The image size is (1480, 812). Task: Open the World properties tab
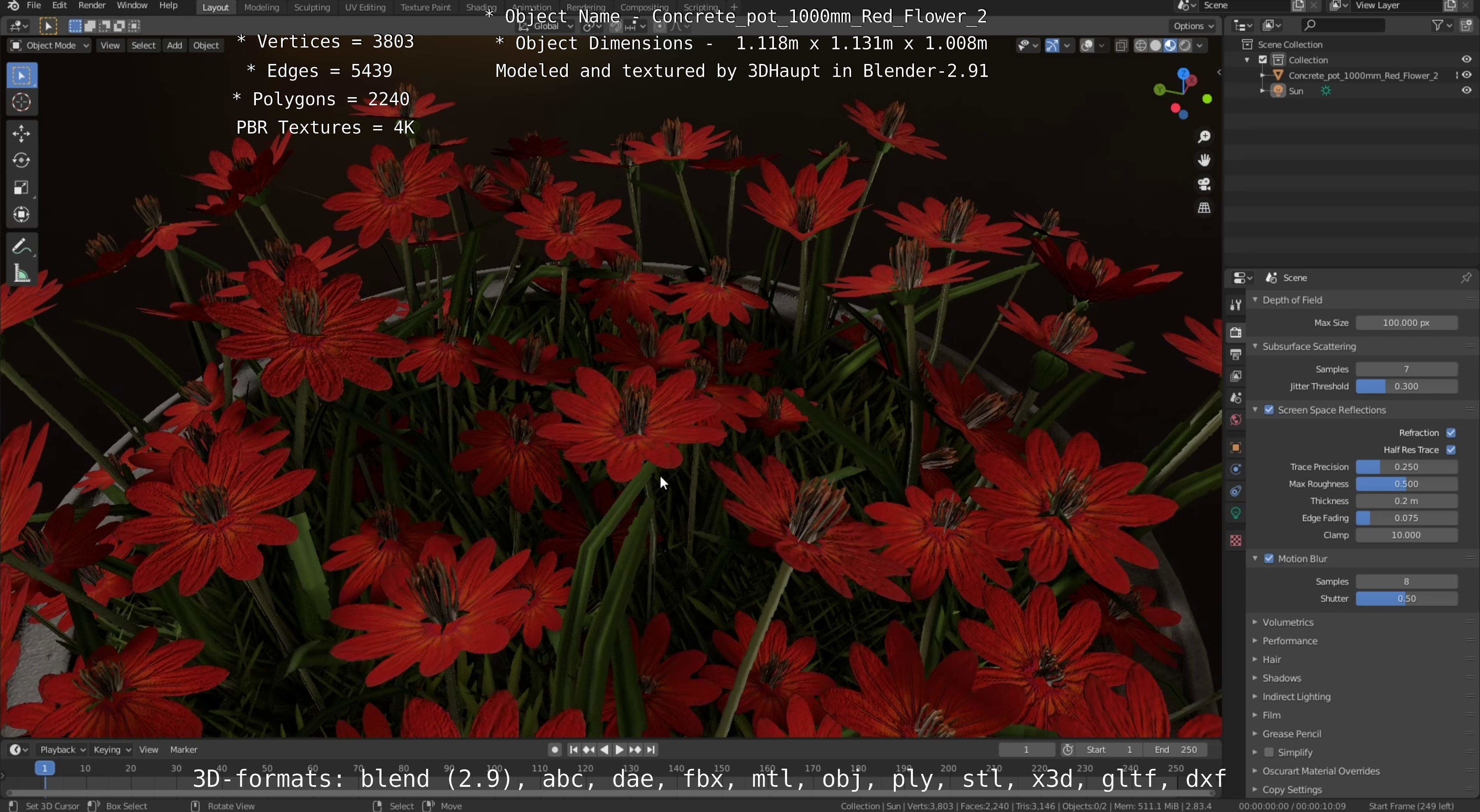pyautogui.click(x=1236, y=420)
